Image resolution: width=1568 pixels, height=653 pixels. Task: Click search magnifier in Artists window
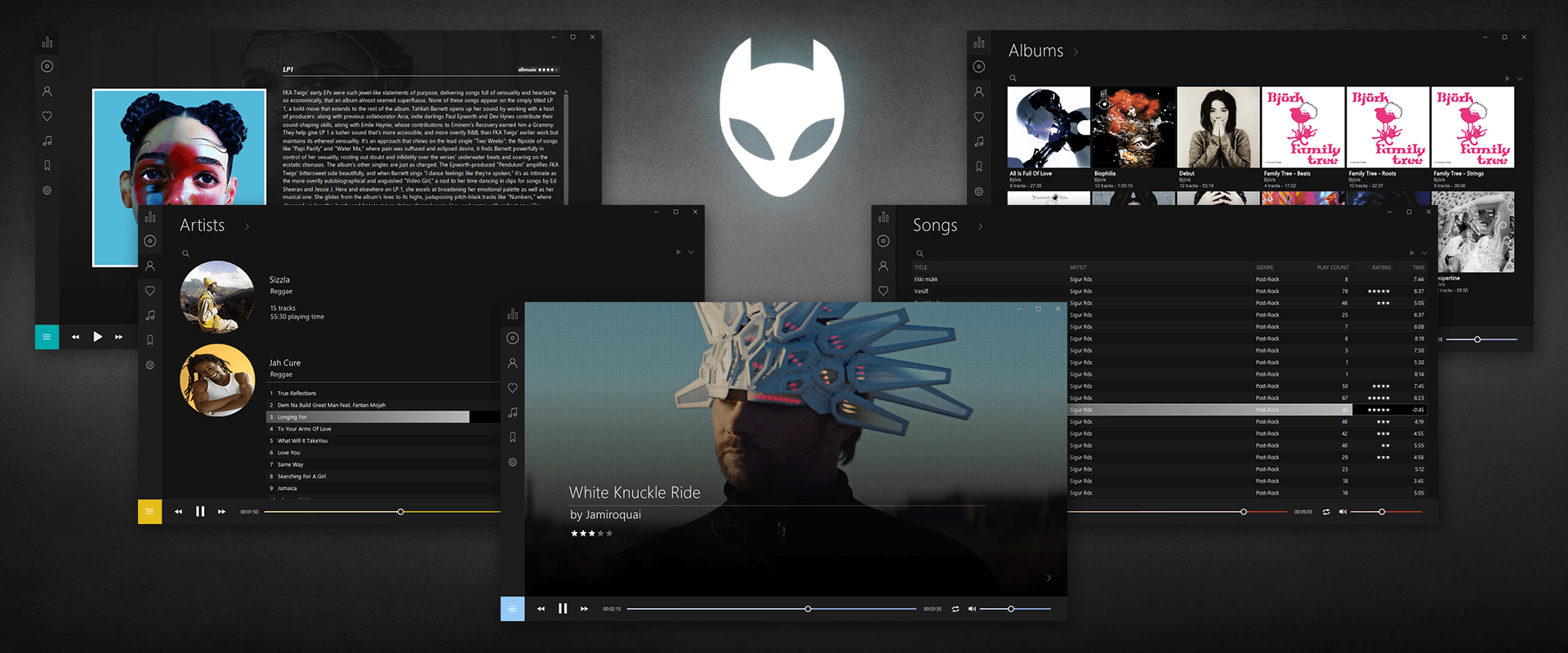[x=185, y=253]
